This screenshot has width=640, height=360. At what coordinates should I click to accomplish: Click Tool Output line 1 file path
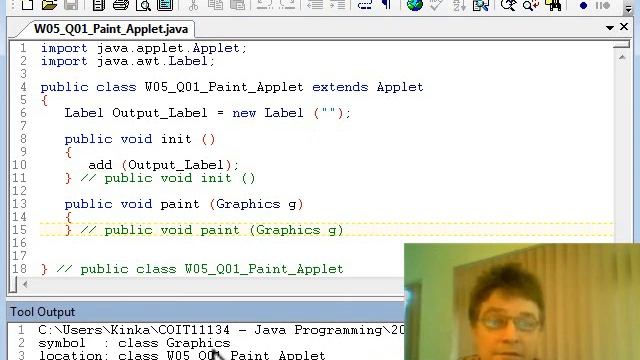[220, 330]
